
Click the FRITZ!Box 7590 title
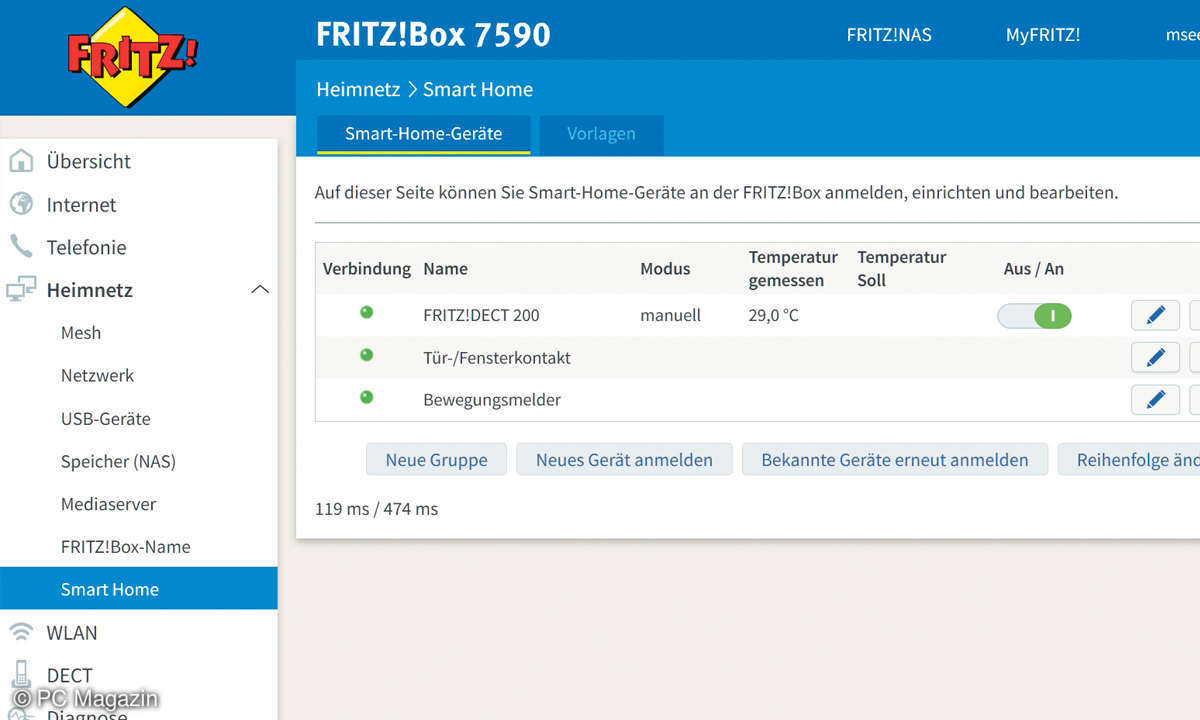(433, 34)
